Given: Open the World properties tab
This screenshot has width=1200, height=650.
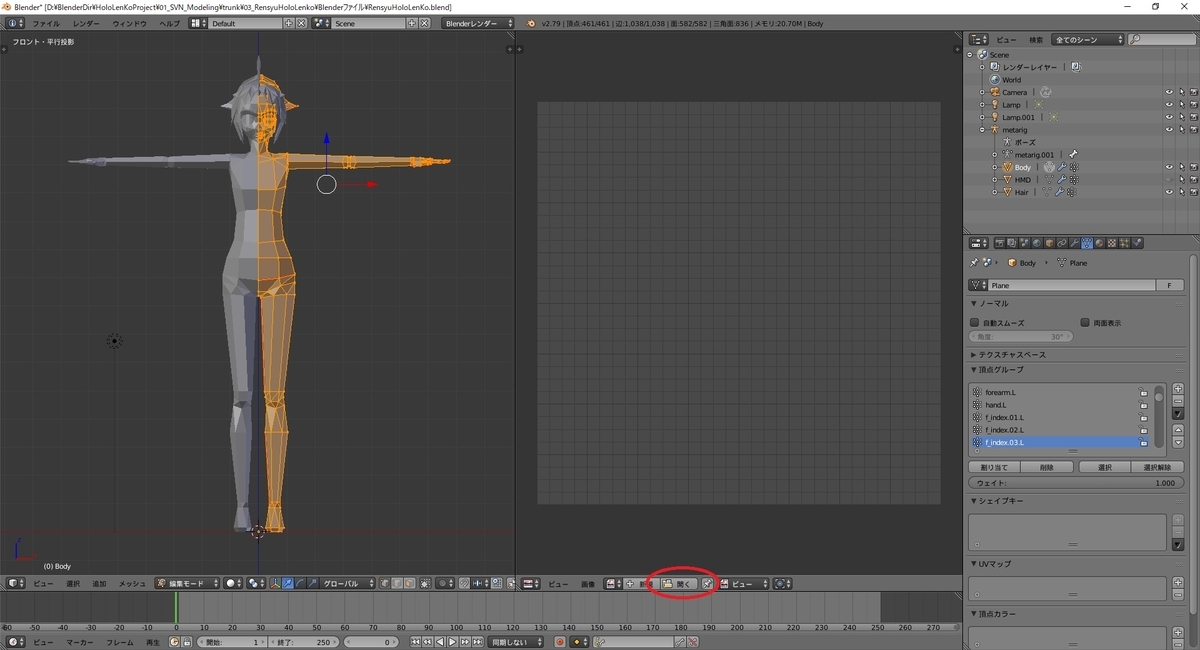Looking at the screenshot, I should [1035, 243].
